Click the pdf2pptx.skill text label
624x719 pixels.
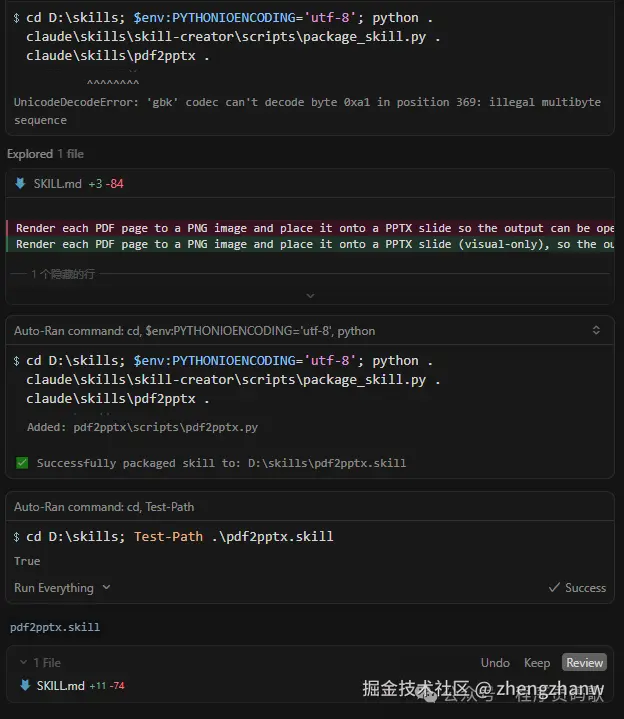pos(55,627)
